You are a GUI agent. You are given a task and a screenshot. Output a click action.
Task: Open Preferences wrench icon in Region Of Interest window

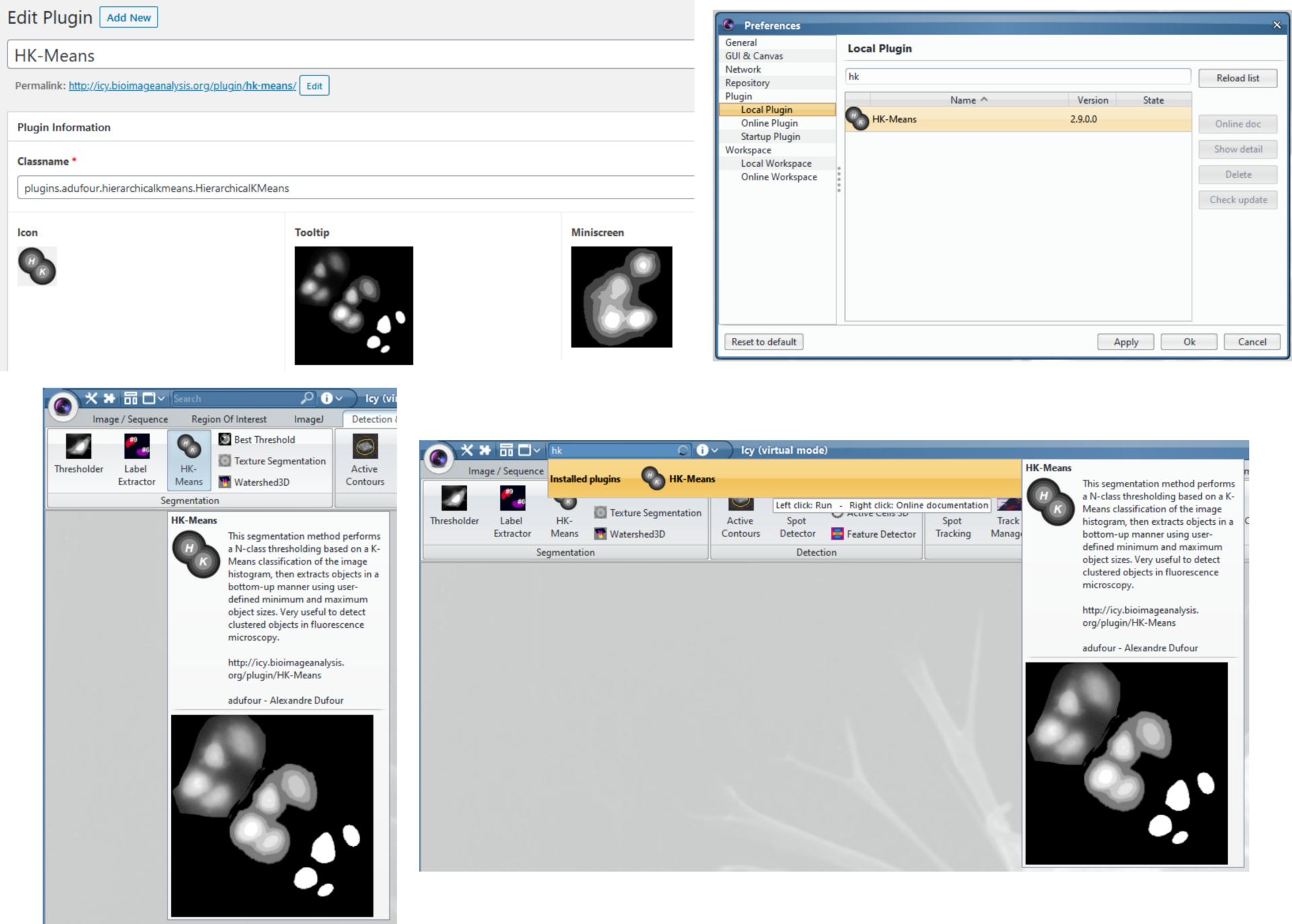point(91,398)
